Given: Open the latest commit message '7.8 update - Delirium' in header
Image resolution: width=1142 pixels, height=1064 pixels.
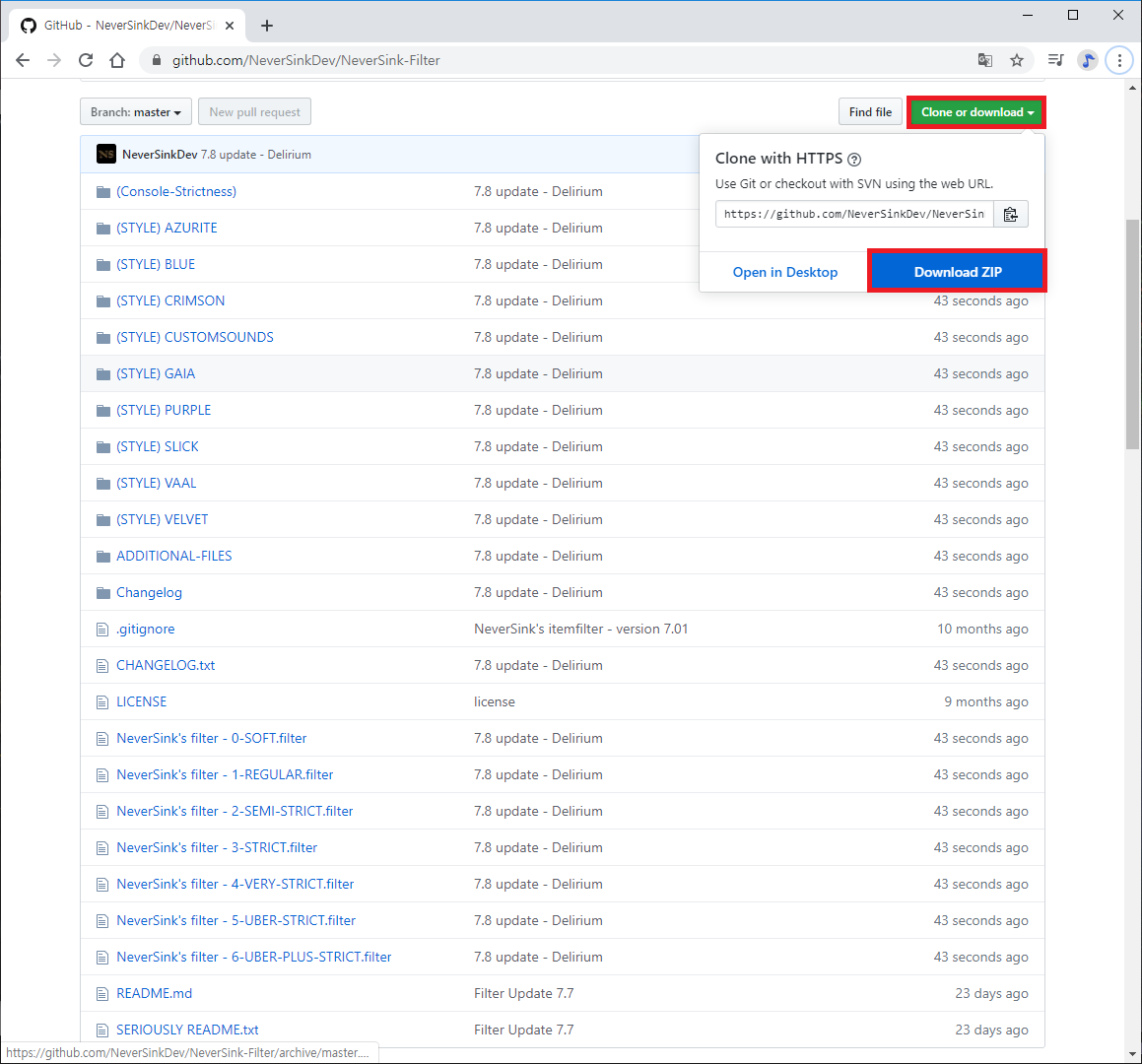Looking at the screenshot, I should [255, 155].
